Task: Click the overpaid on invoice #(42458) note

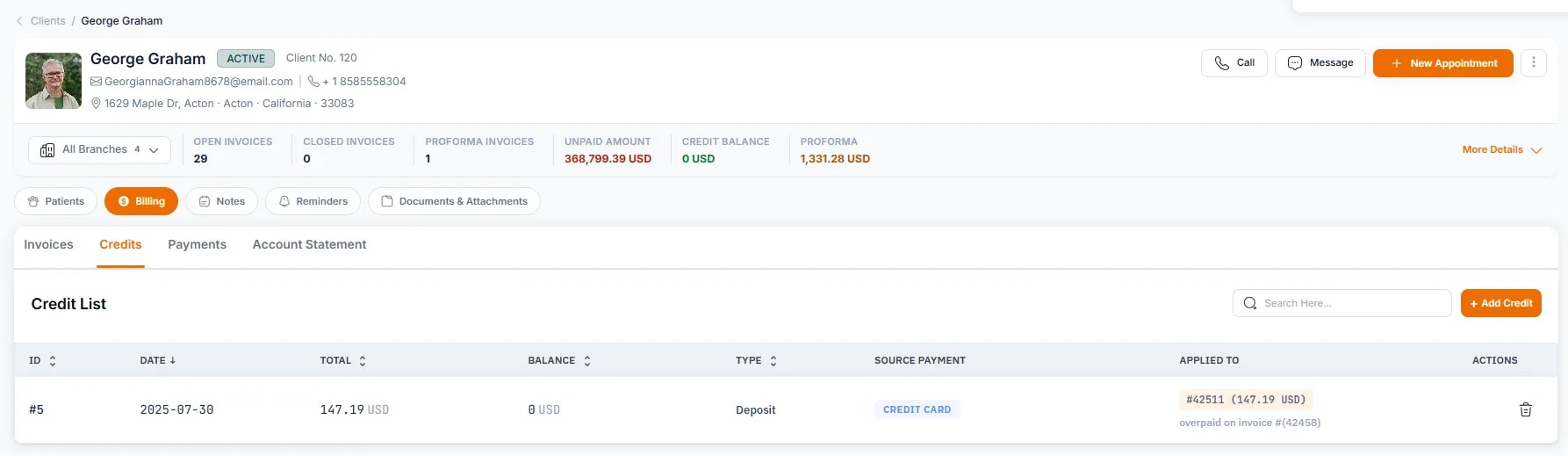Action: [x=1249, y=423]
